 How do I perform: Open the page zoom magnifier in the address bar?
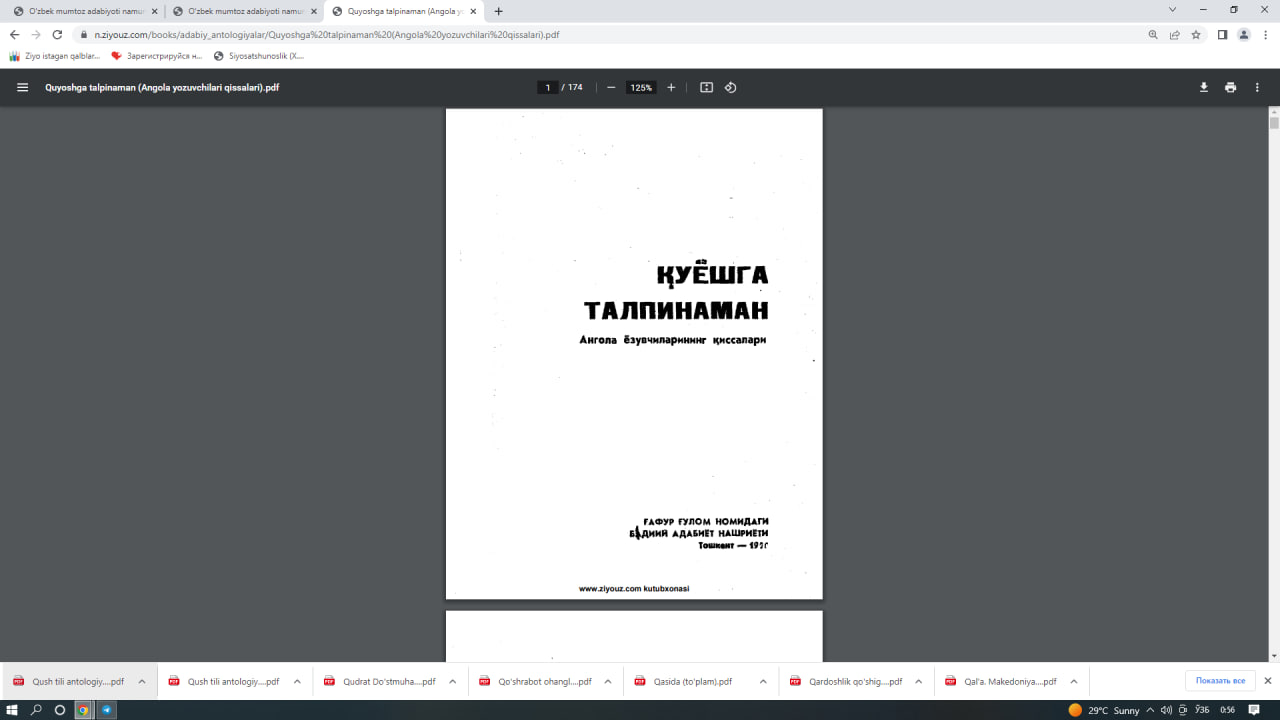point(1152,34)
